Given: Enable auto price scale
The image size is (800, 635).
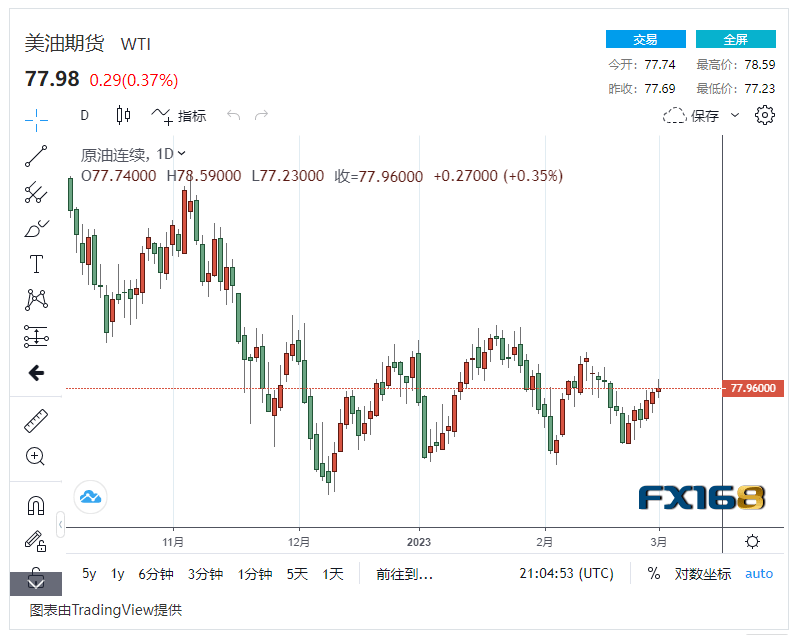Looking at the screenshot, I should tap(759, 574).
